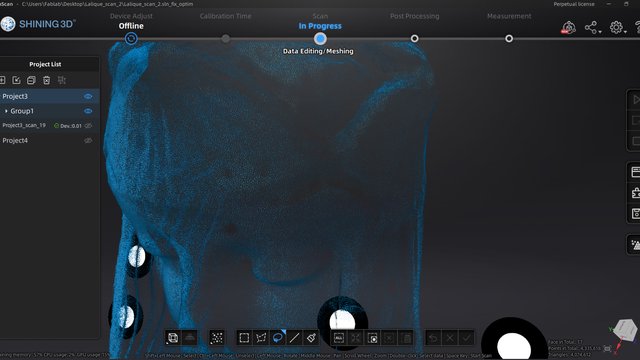Click the third square icon on right panel
This screenshot has width=640, height=360.
coord(635,141)
